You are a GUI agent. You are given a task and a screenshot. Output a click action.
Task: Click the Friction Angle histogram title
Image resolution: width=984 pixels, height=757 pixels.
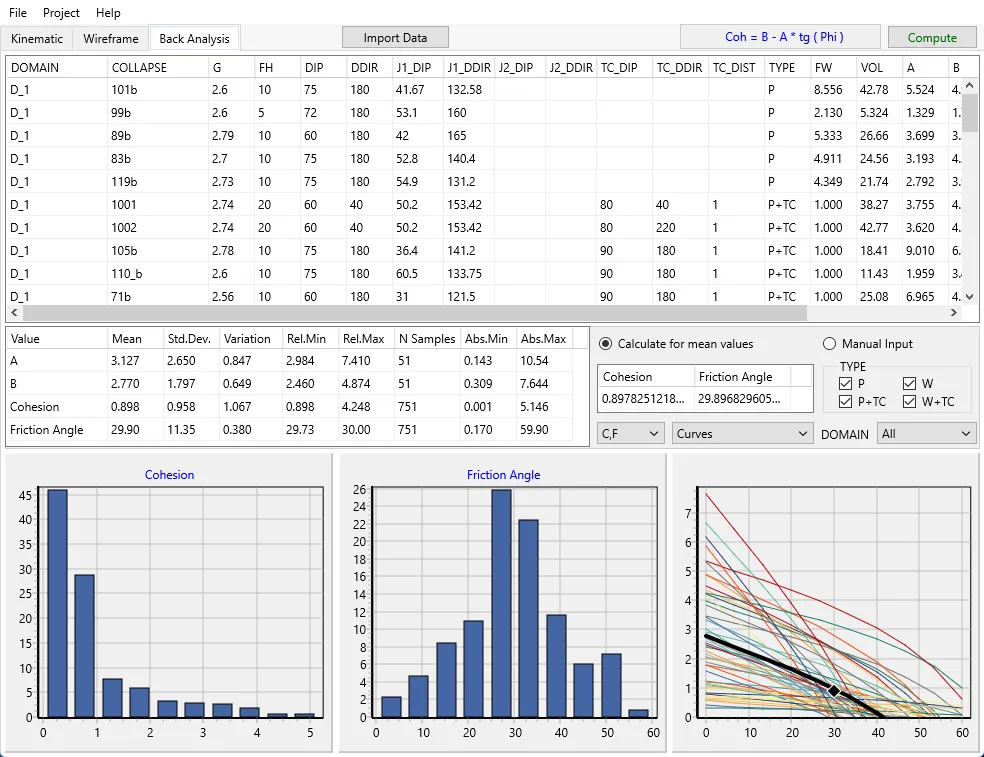[503, 475]
